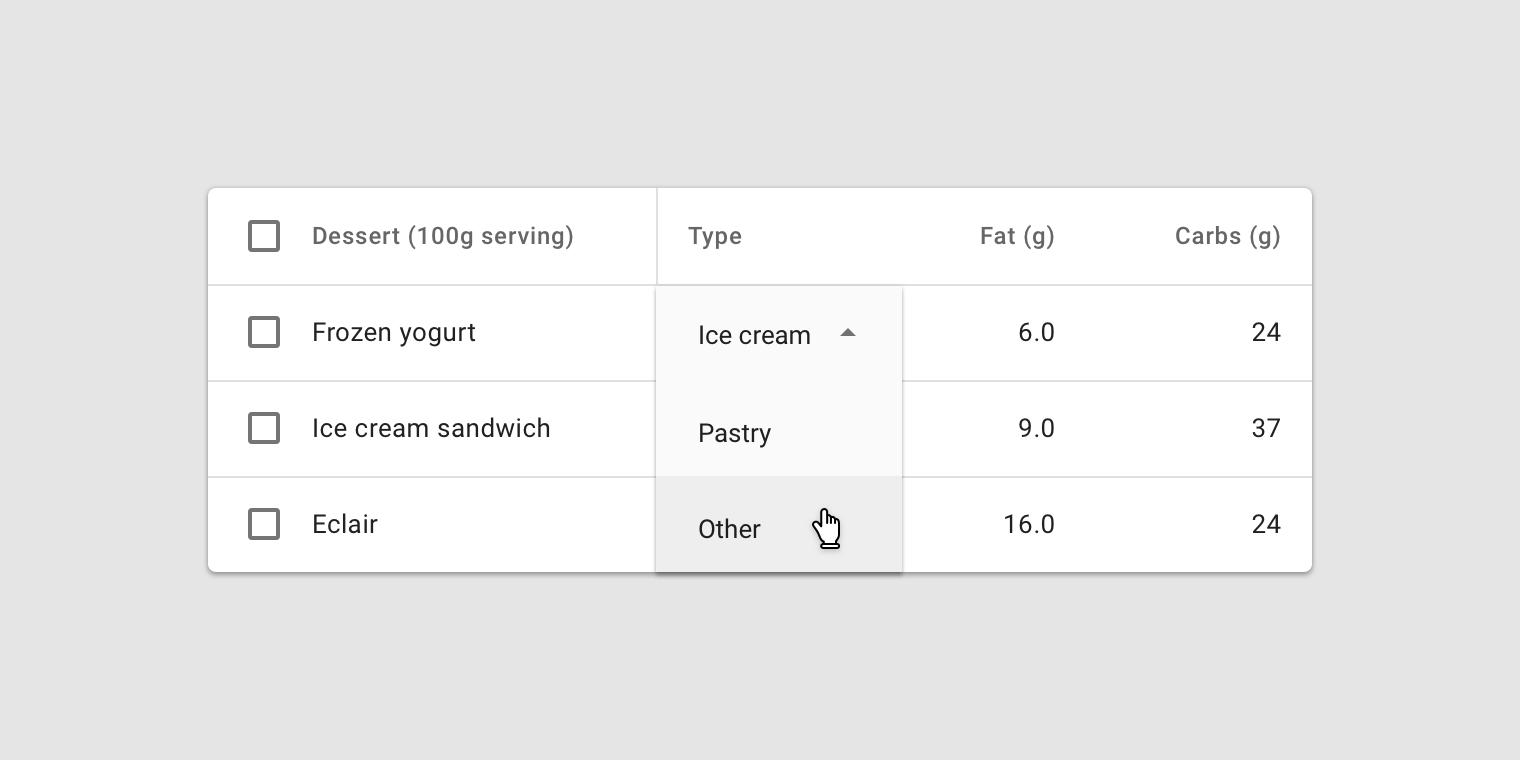
Task: Choose Ice cream in the type dropdown
Action: point(754,335)
